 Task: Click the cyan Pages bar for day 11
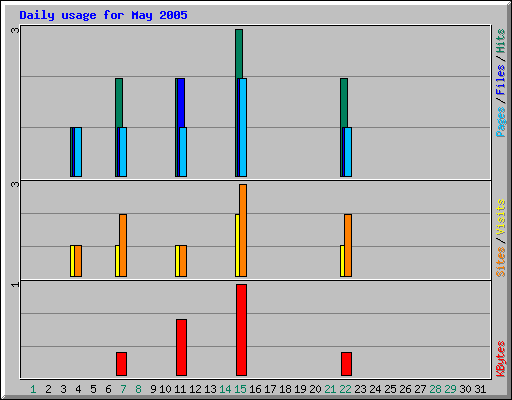click(x=183, y=152)
